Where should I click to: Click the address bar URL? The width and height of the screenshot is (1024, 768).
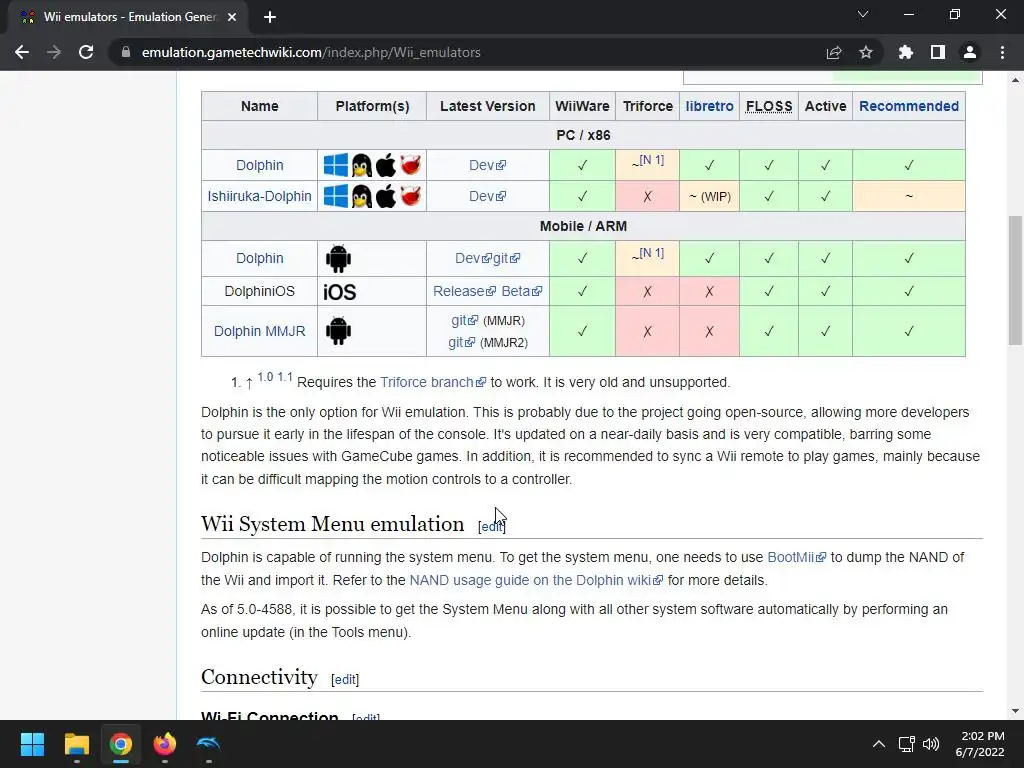tap(311, 52)
